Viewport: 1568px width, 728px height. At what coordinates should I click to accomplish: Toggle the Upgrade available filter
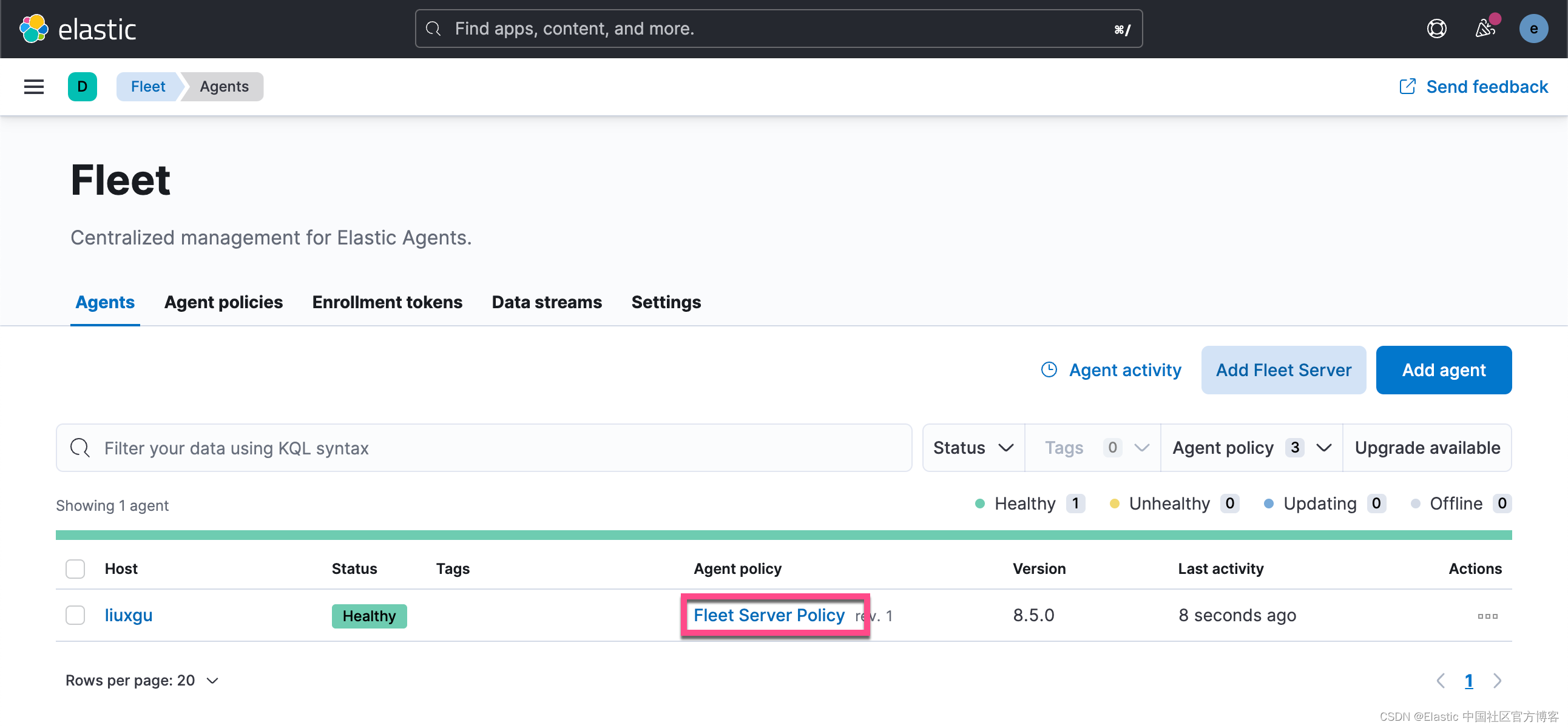(1427, 447)
